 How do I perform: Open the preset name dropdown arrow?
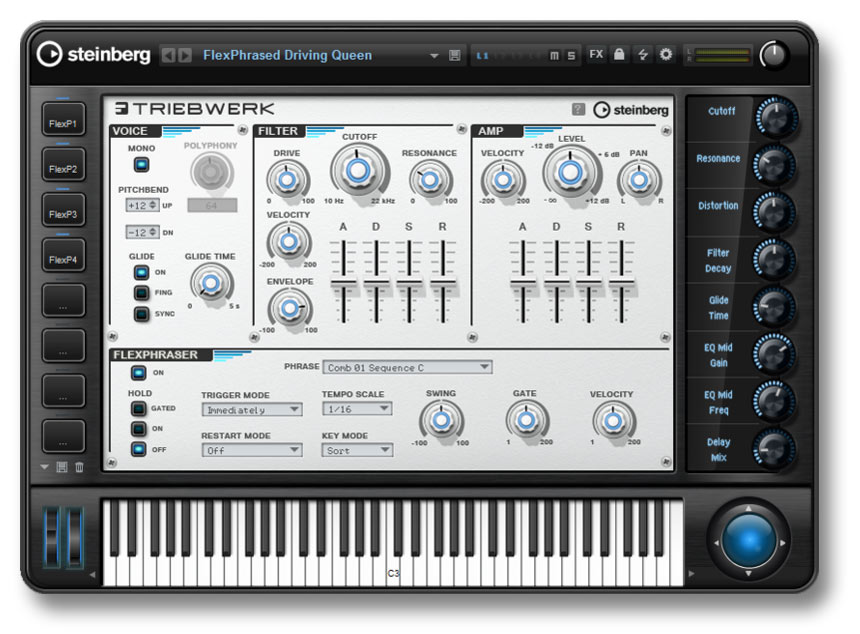click(x=434, y=55)
